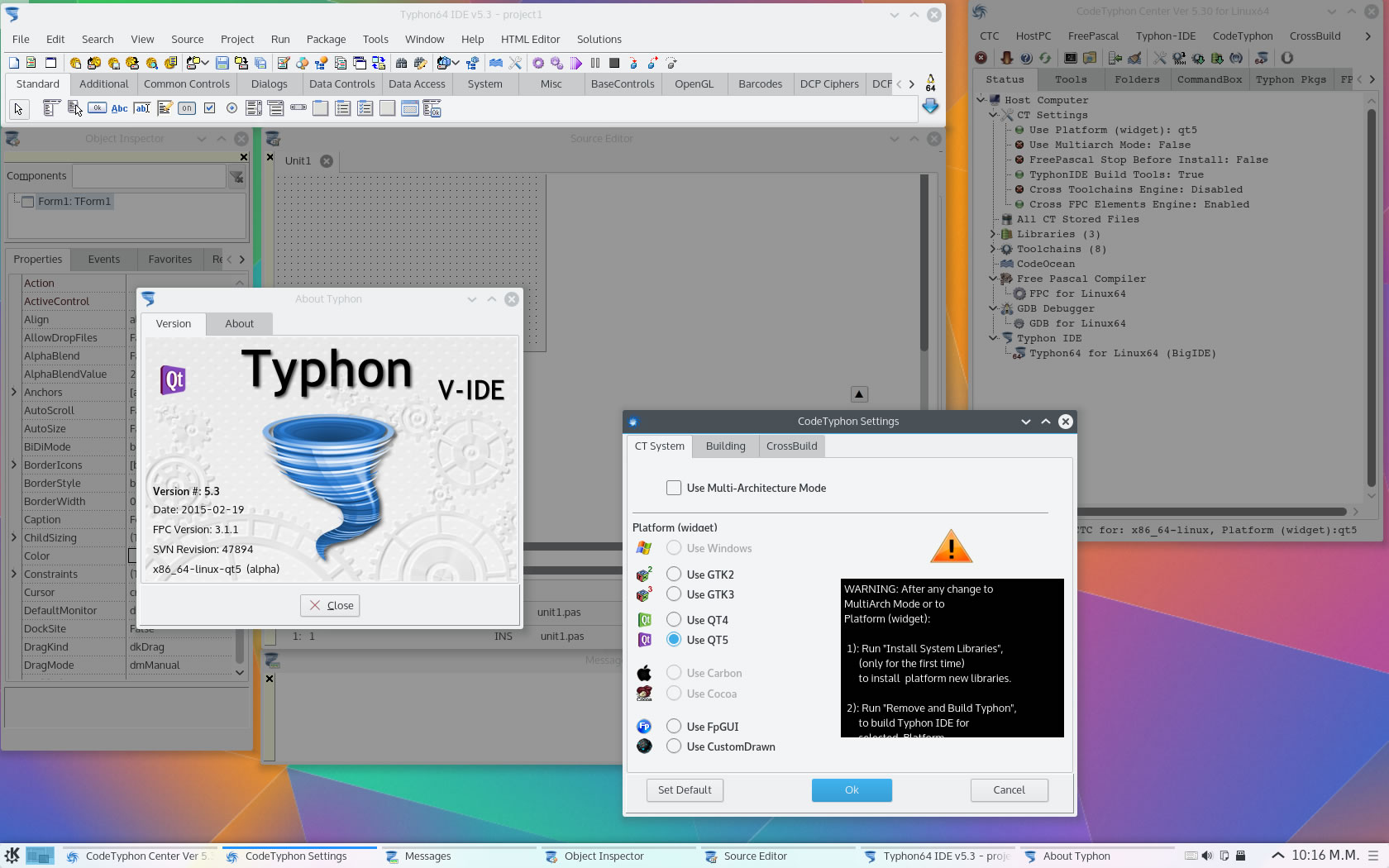Open the Events tab in Object Inspector
1389x868 pixels.
pos(104,259)
